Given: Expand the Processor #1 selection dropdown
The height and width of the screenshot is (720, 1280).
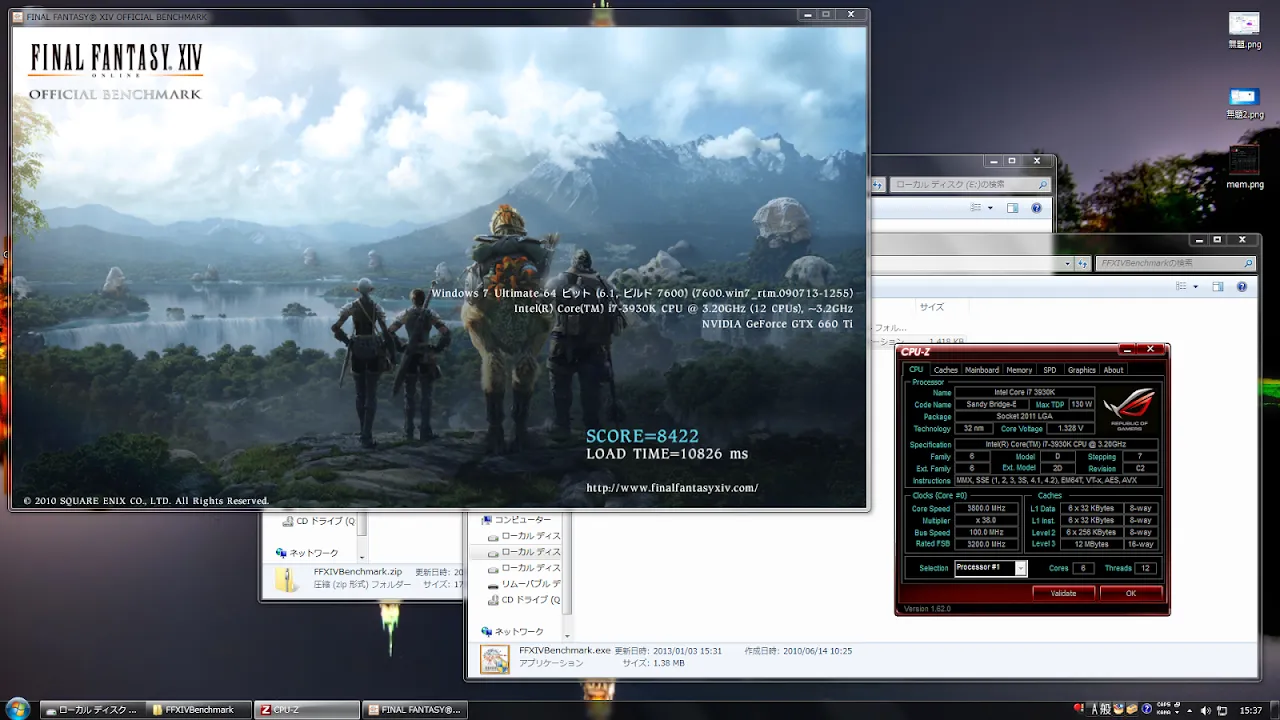Looking at the screenshot, I should click(1020, 568).
